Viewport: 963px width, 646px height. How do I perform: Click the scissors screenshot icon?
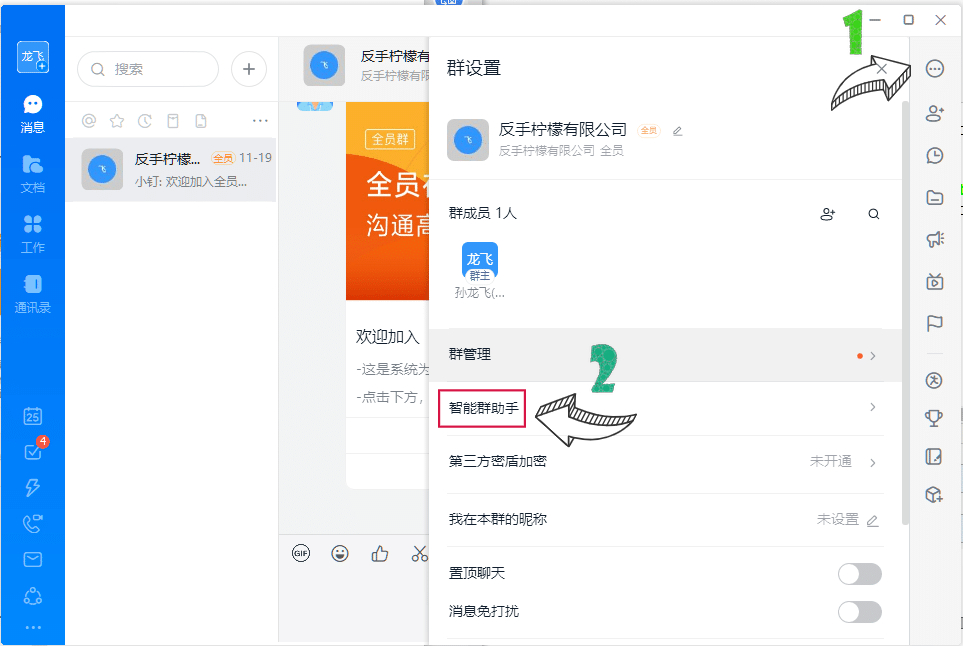pyautogui.click(x=419, y=553)
